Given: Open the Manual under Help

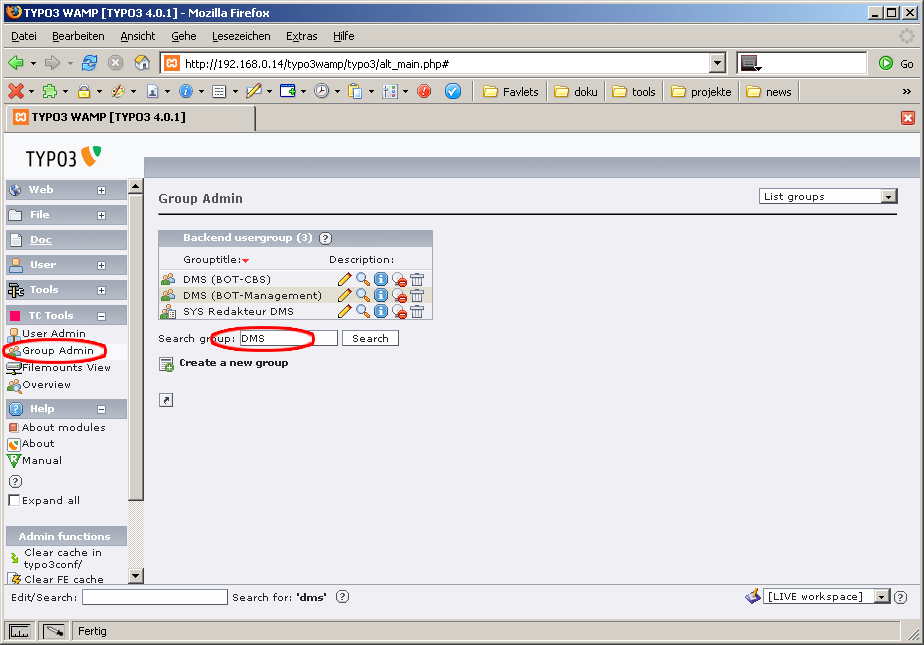Looking at the screenshot, I should click(42, 461).
